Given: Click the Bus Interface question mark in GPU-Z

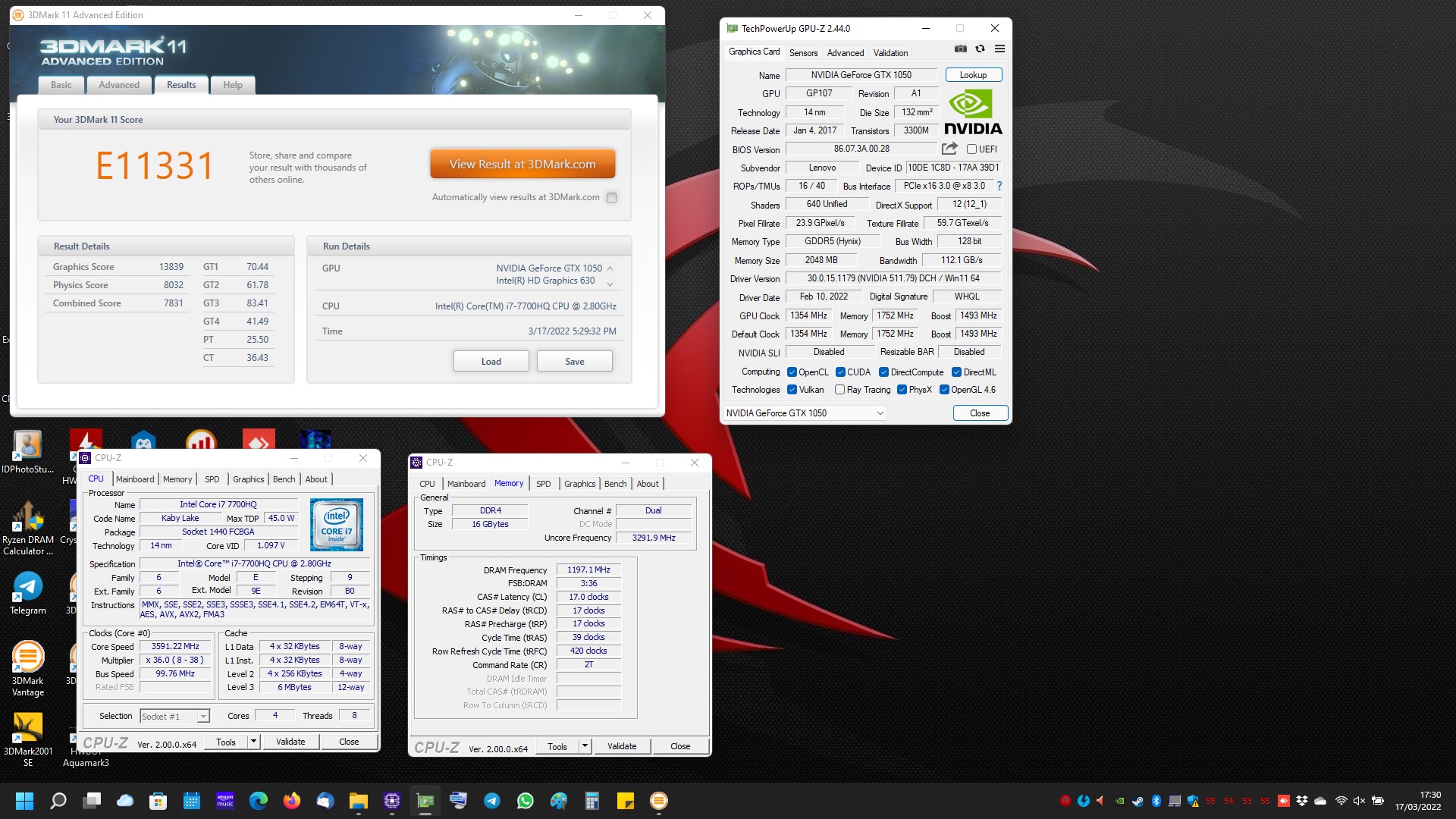Looking at the screenshot, I should click(x=999, y=186).
